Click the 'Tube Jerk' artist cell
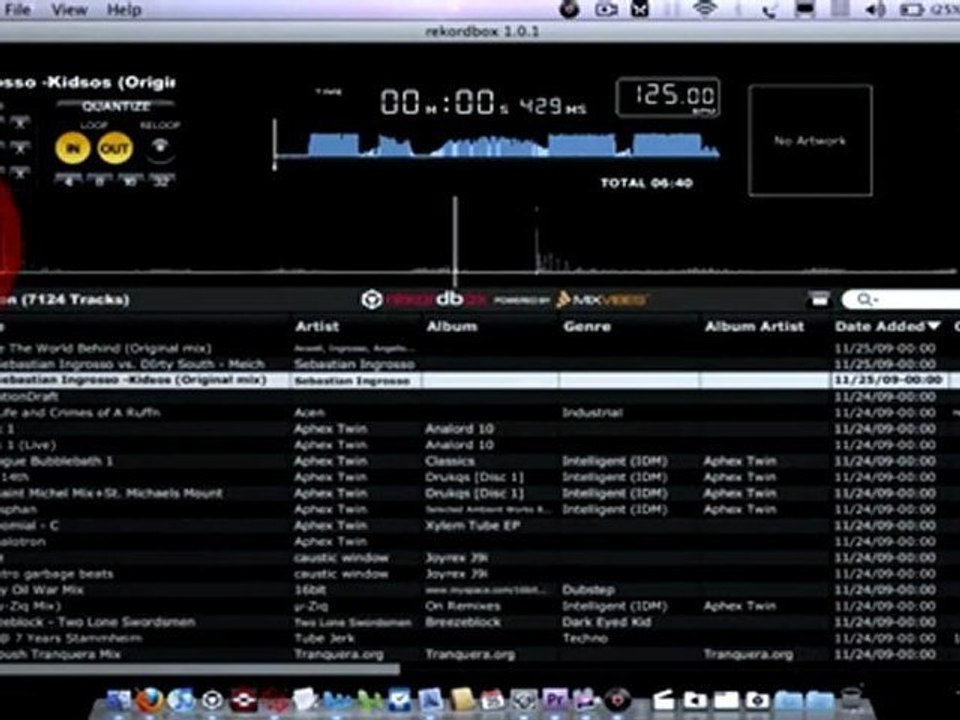 [324, 639]
